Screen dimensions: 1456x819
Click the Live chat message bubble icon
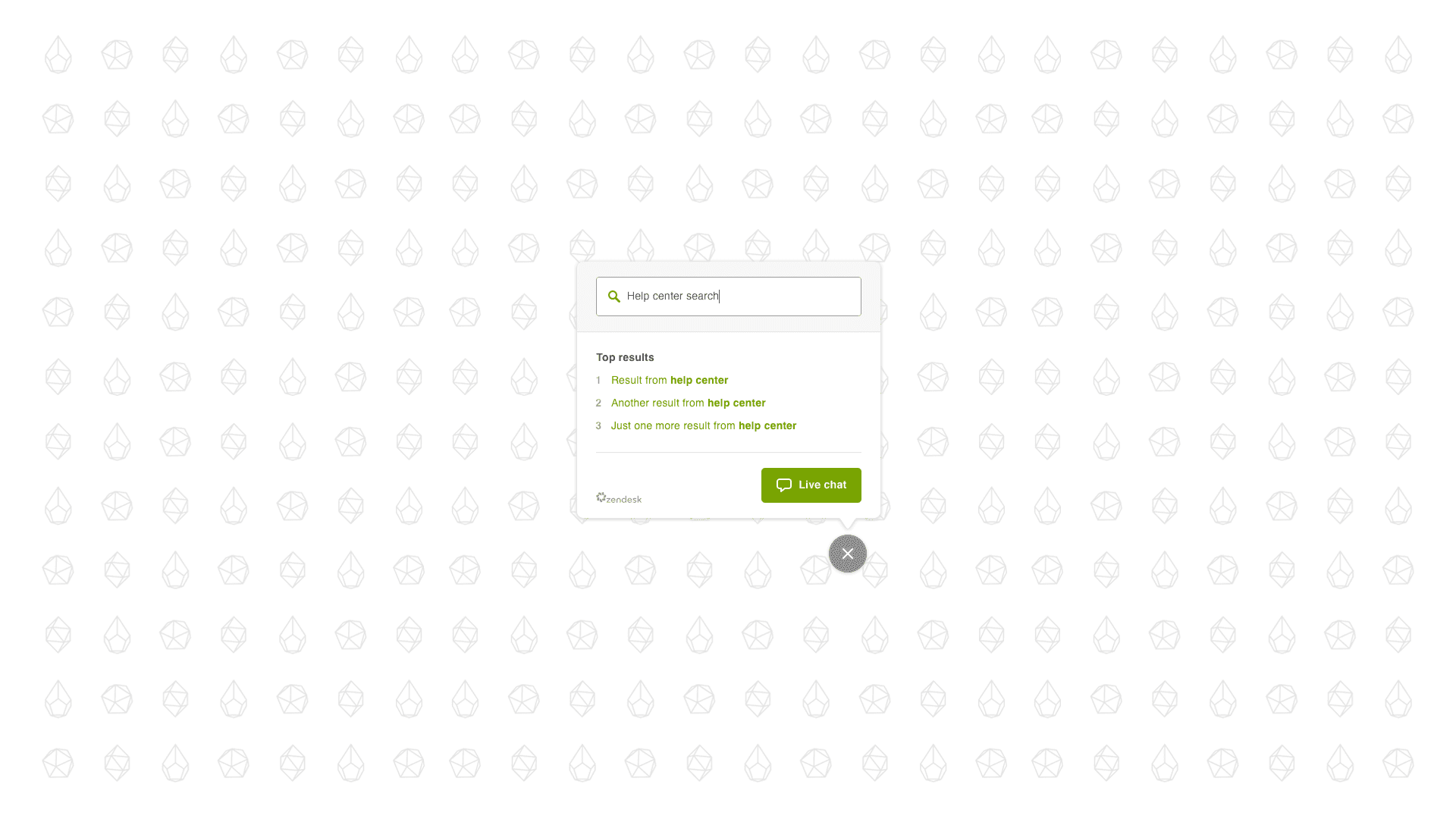784,484
